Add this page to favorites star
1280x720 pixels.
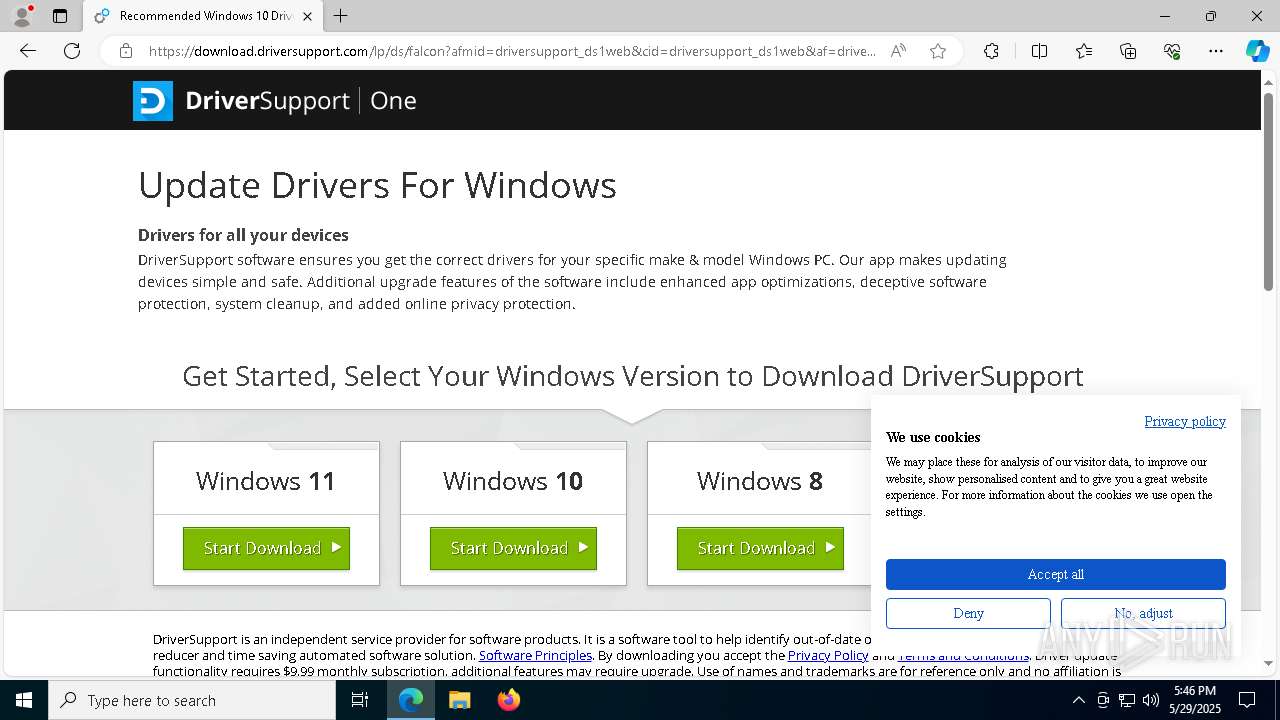pos(938,51)
